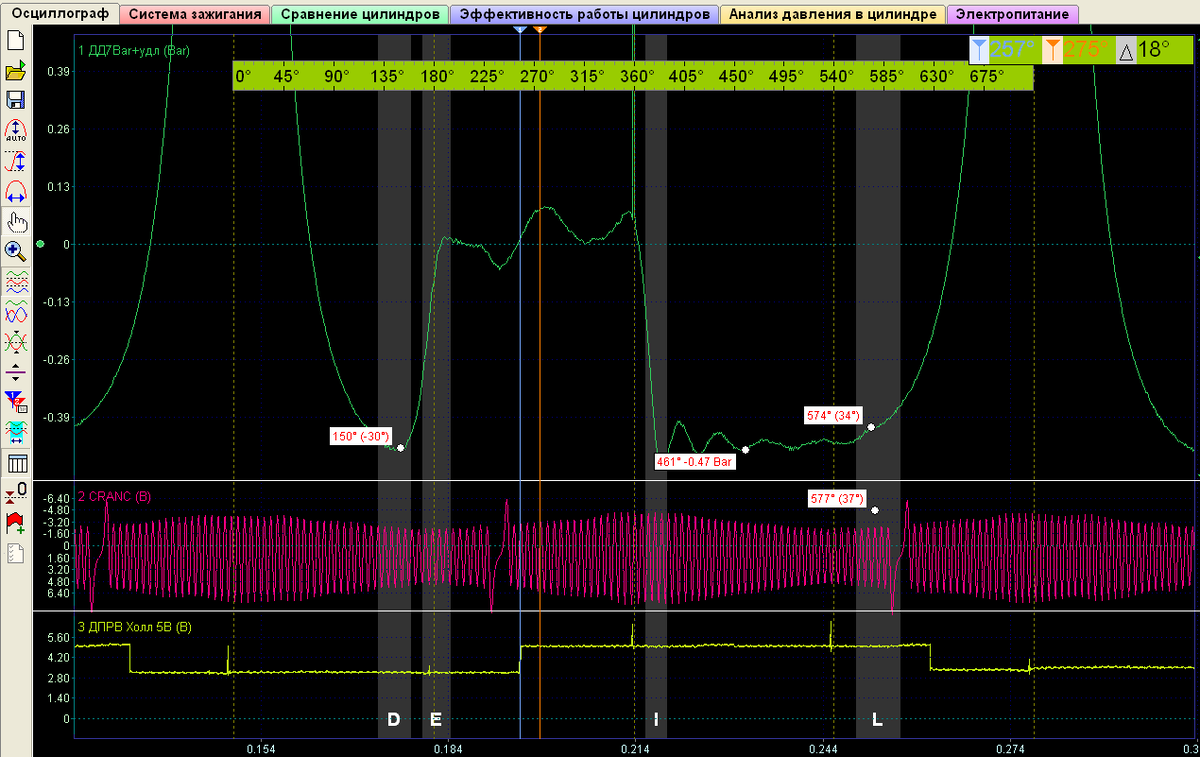
Task: Open the Эффективность работы цилиндров tab
Action: [585, 15]
